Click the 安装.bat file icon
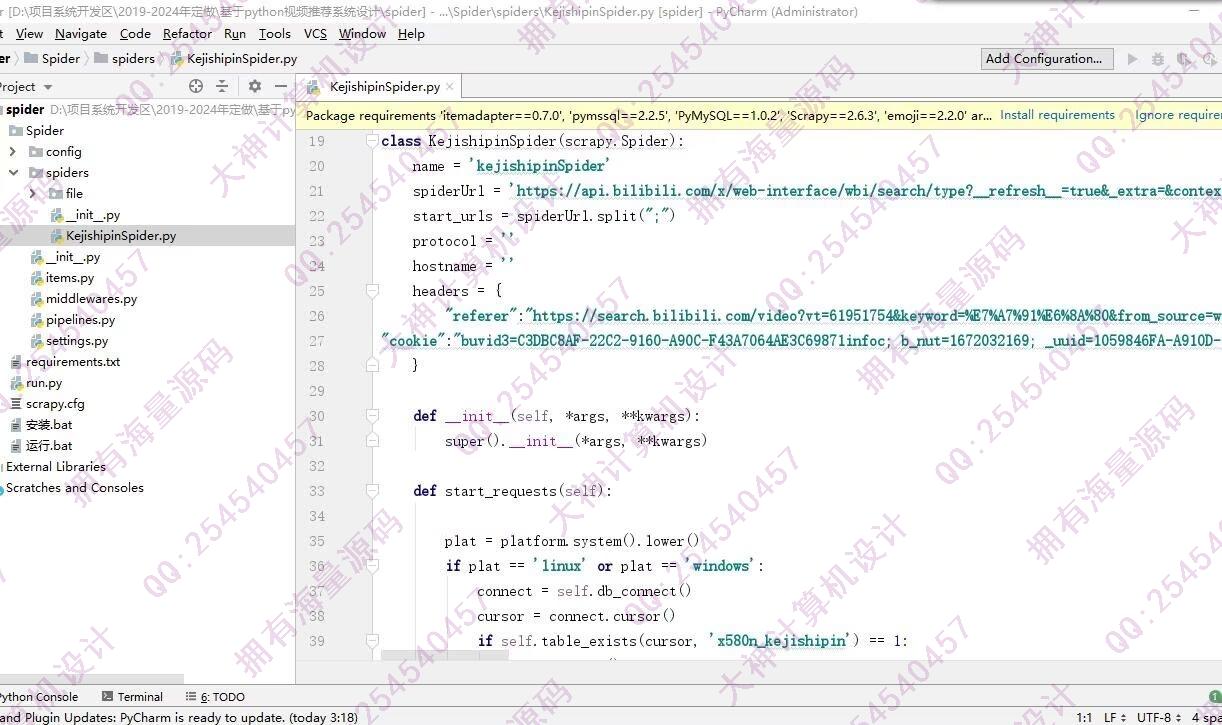 tap(17, 425)
